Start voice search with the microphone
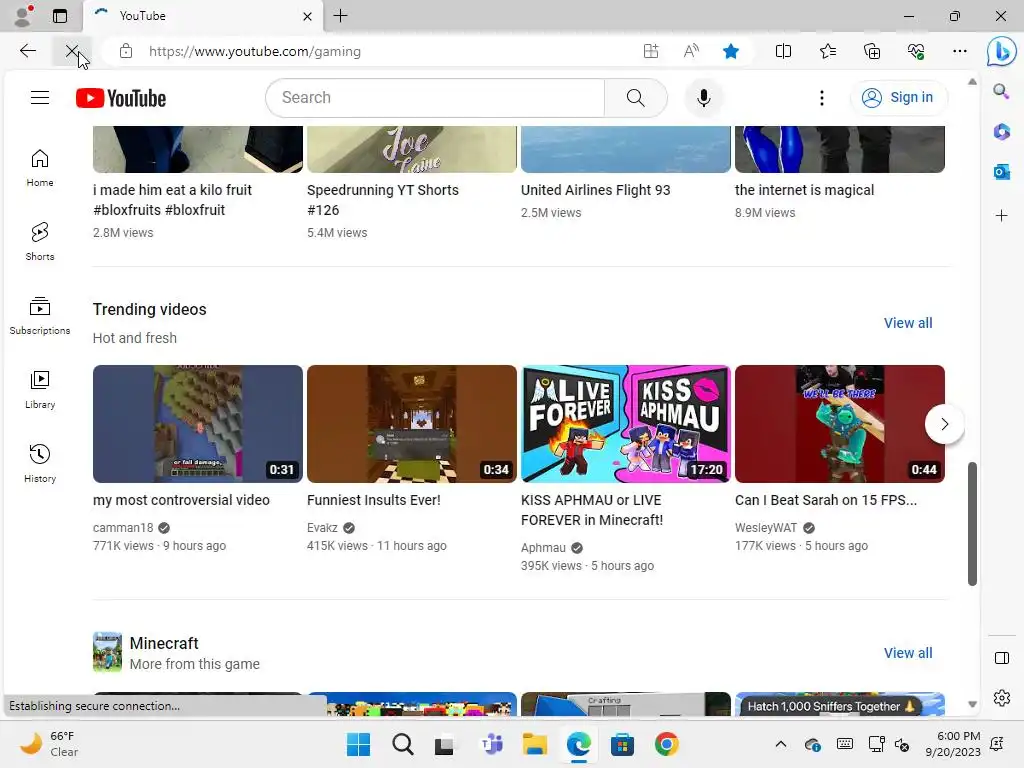 703,98
